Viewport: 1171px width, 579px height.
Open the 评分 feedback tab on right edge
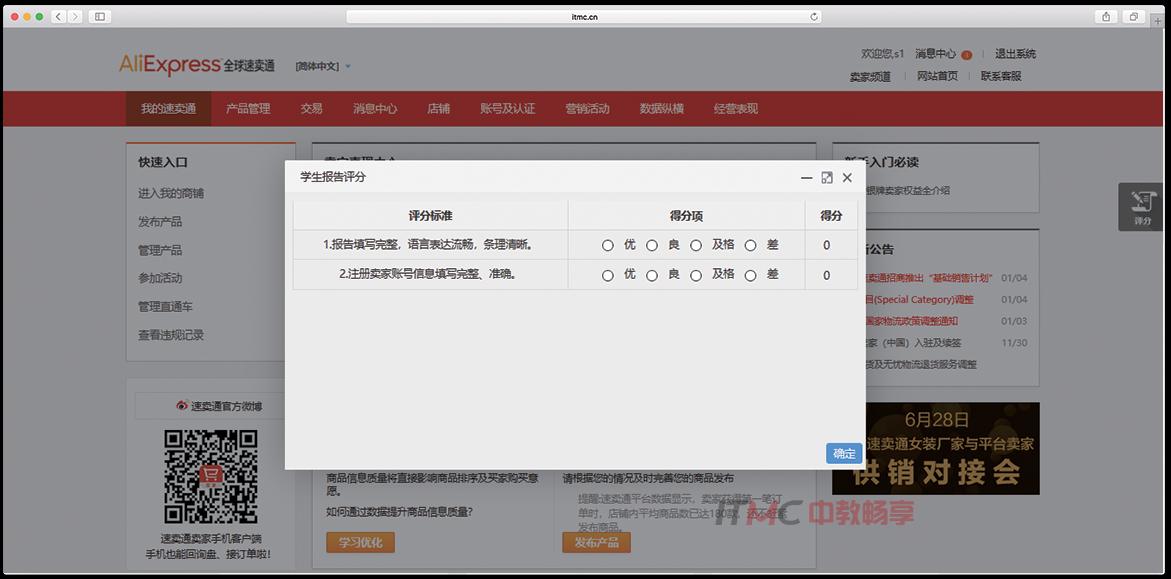coord(1140,208)
